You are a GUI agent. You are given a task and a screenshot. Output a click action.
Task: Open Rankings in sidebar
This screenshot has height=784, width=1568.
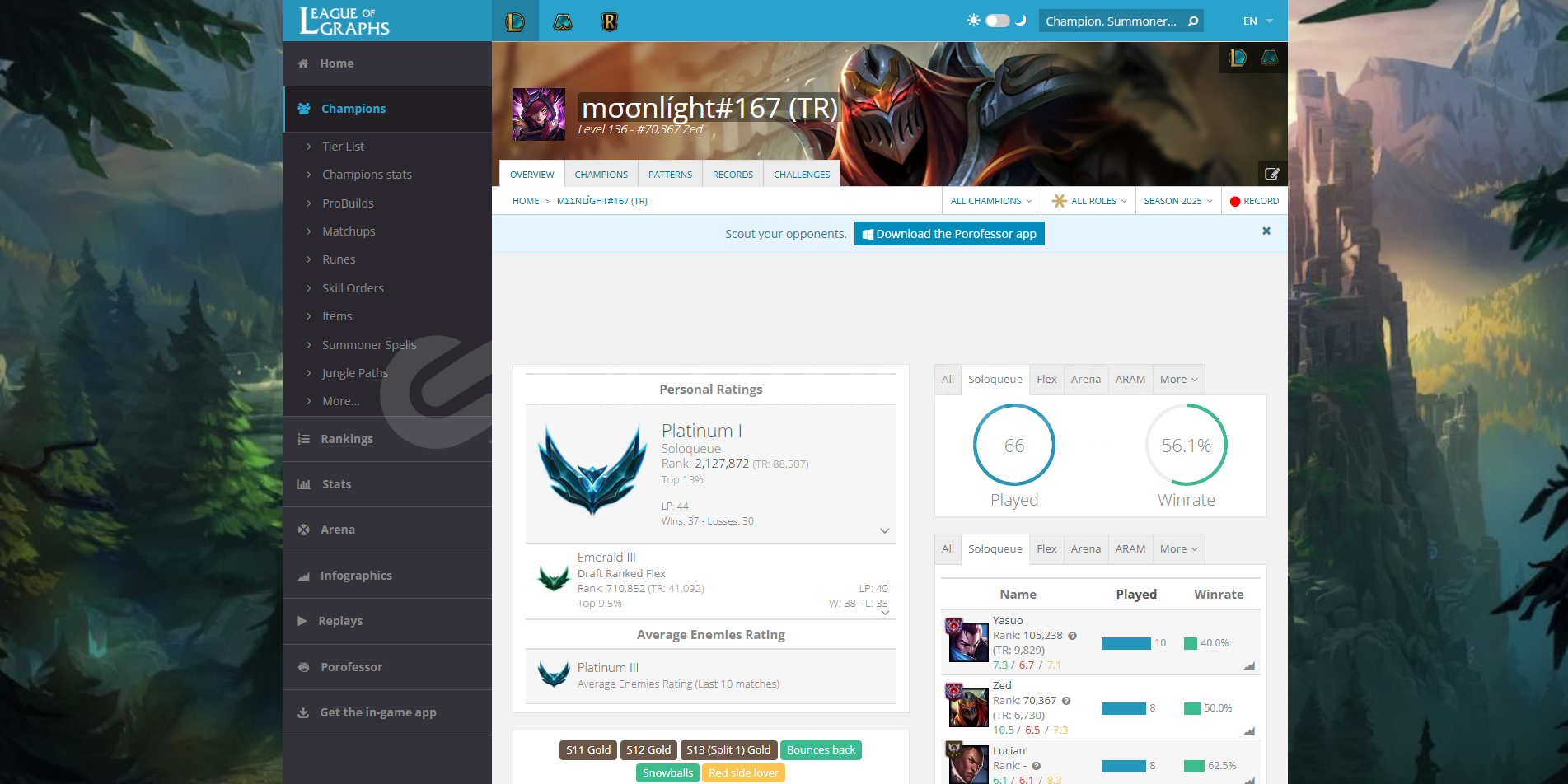(x=387, y=439)
